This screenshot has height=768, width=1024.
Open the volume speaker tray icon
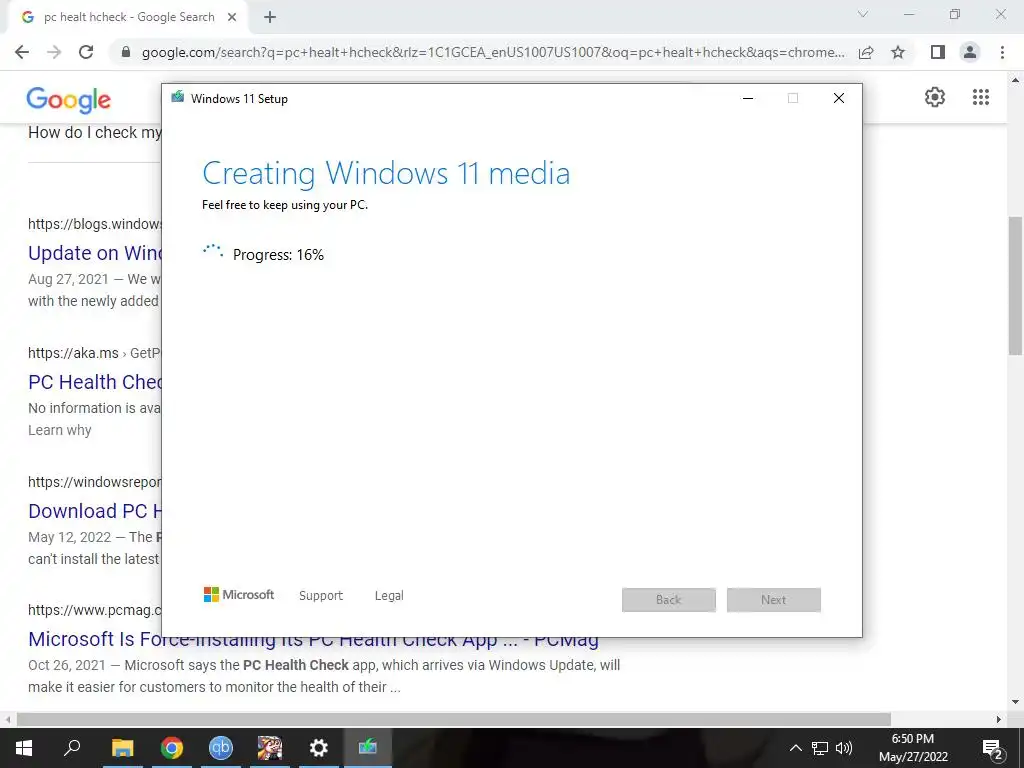(x=844, y=748)
